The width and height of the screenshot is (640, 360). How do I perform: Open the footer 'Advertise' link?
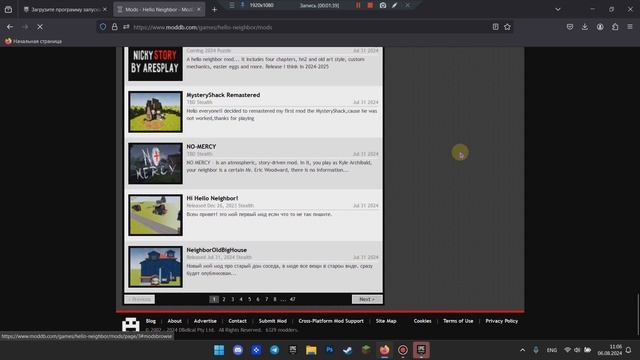tap(205, 321)
